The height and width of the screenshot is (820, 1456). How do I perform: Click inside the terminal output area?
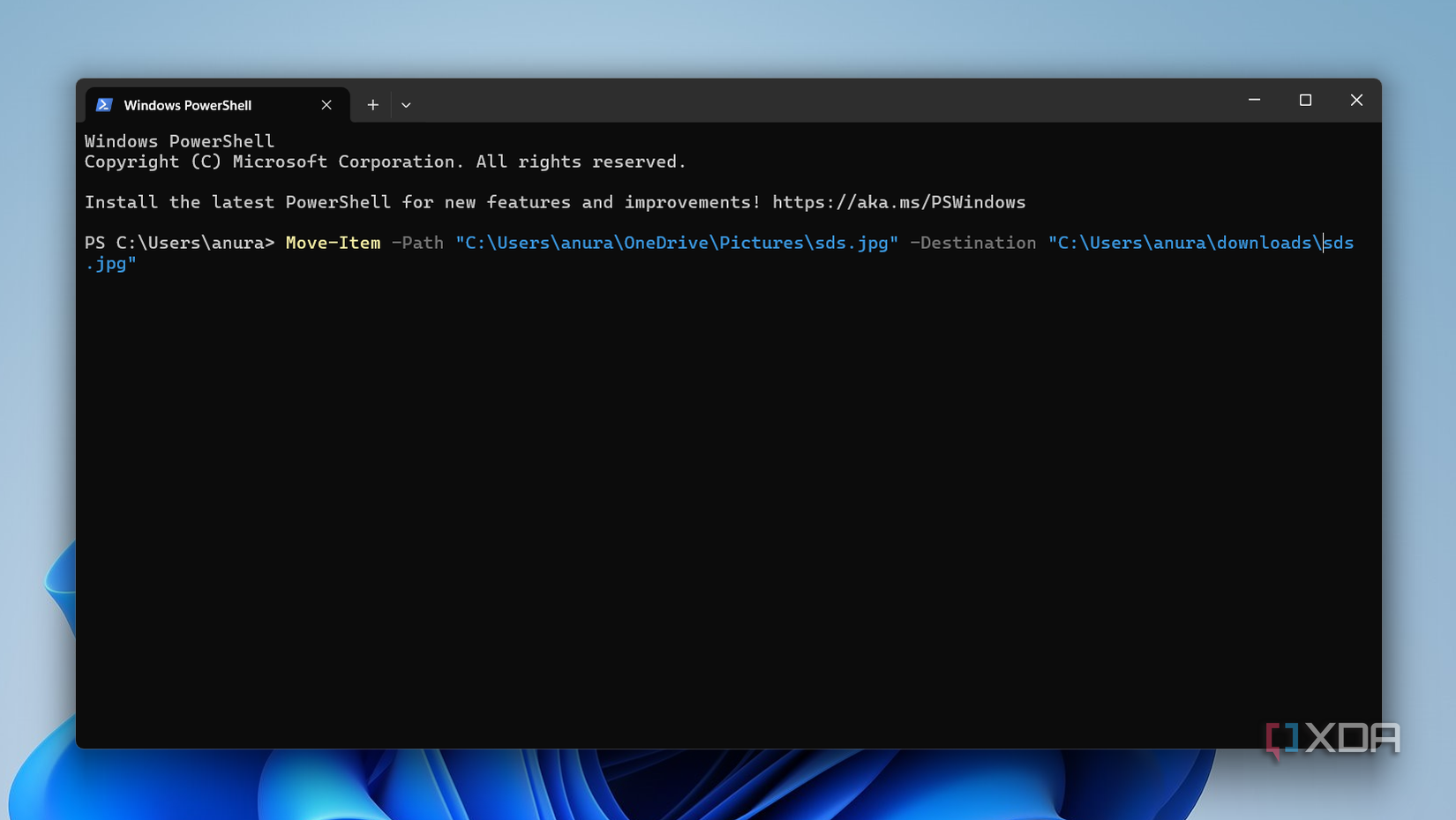point(706,485)
